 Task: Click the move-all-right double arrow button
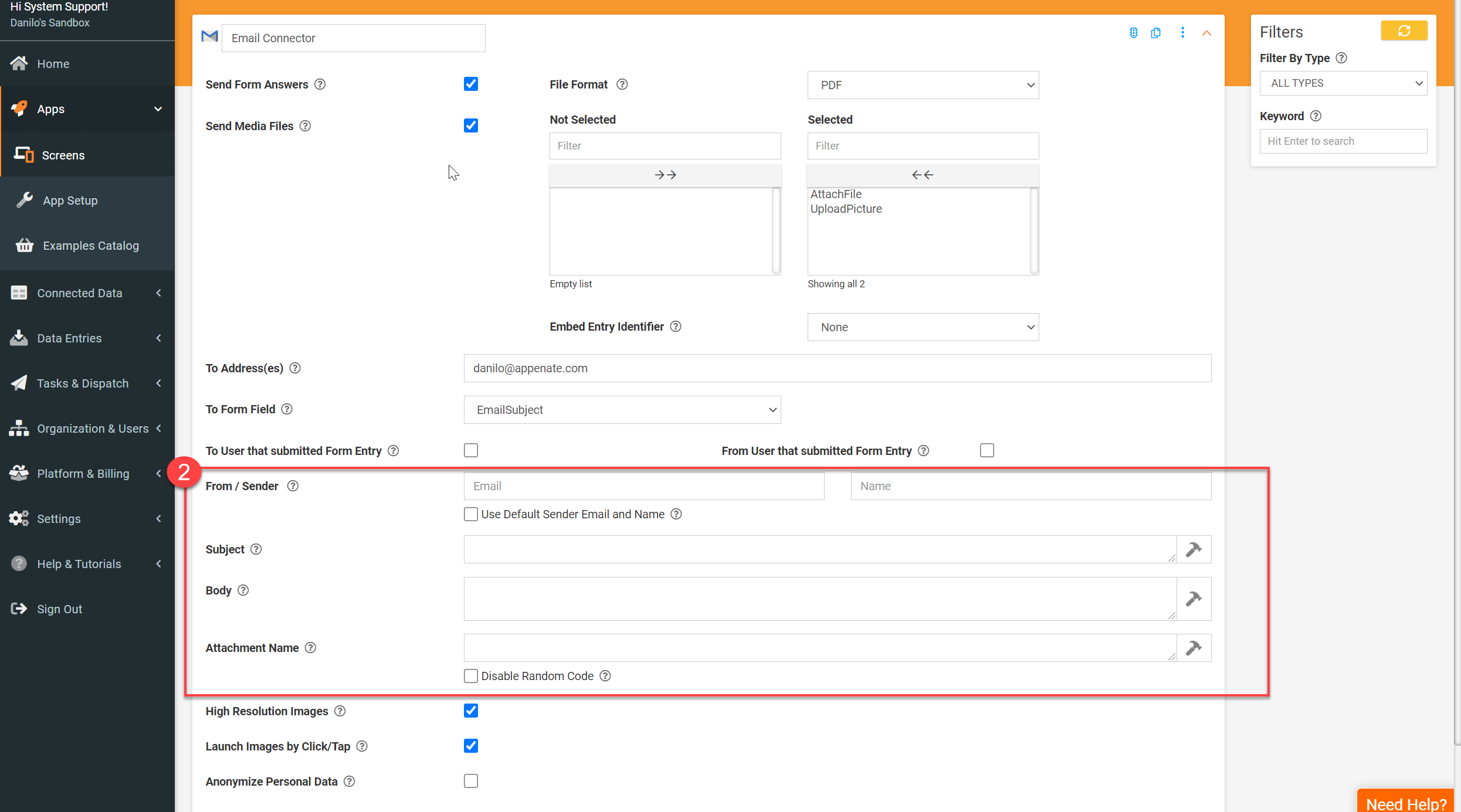pyautogui.click(x=665, y=175)
